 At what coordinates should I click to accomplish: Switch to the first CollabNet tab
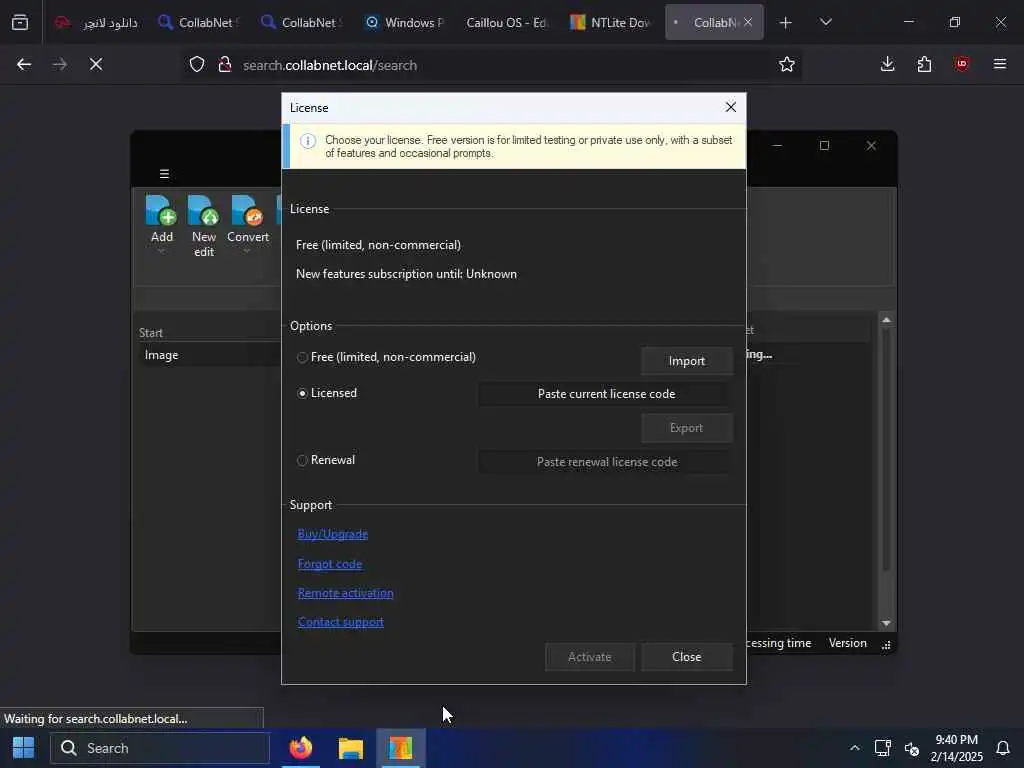(199, 22)
